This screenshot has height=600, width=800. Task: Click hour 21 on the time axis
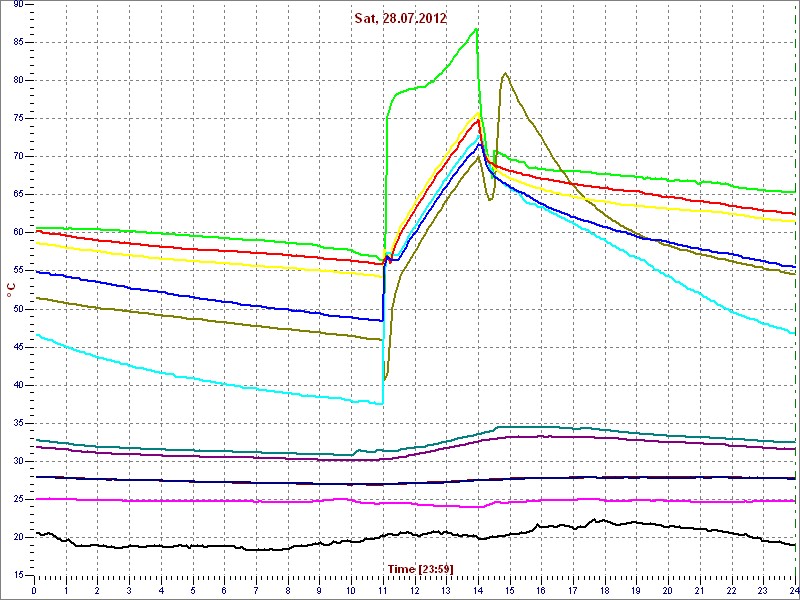700,589
